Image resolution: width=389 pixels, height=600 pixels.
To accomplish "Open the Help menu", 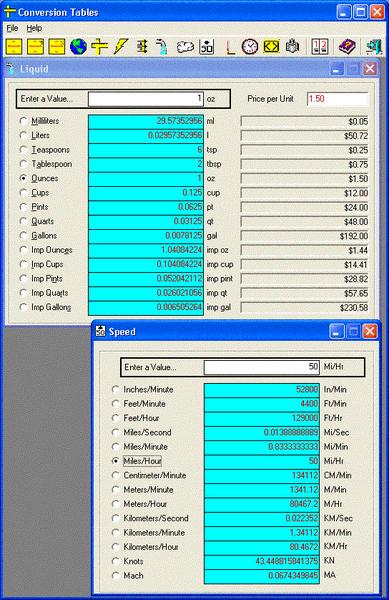I will tap(34, 28).
